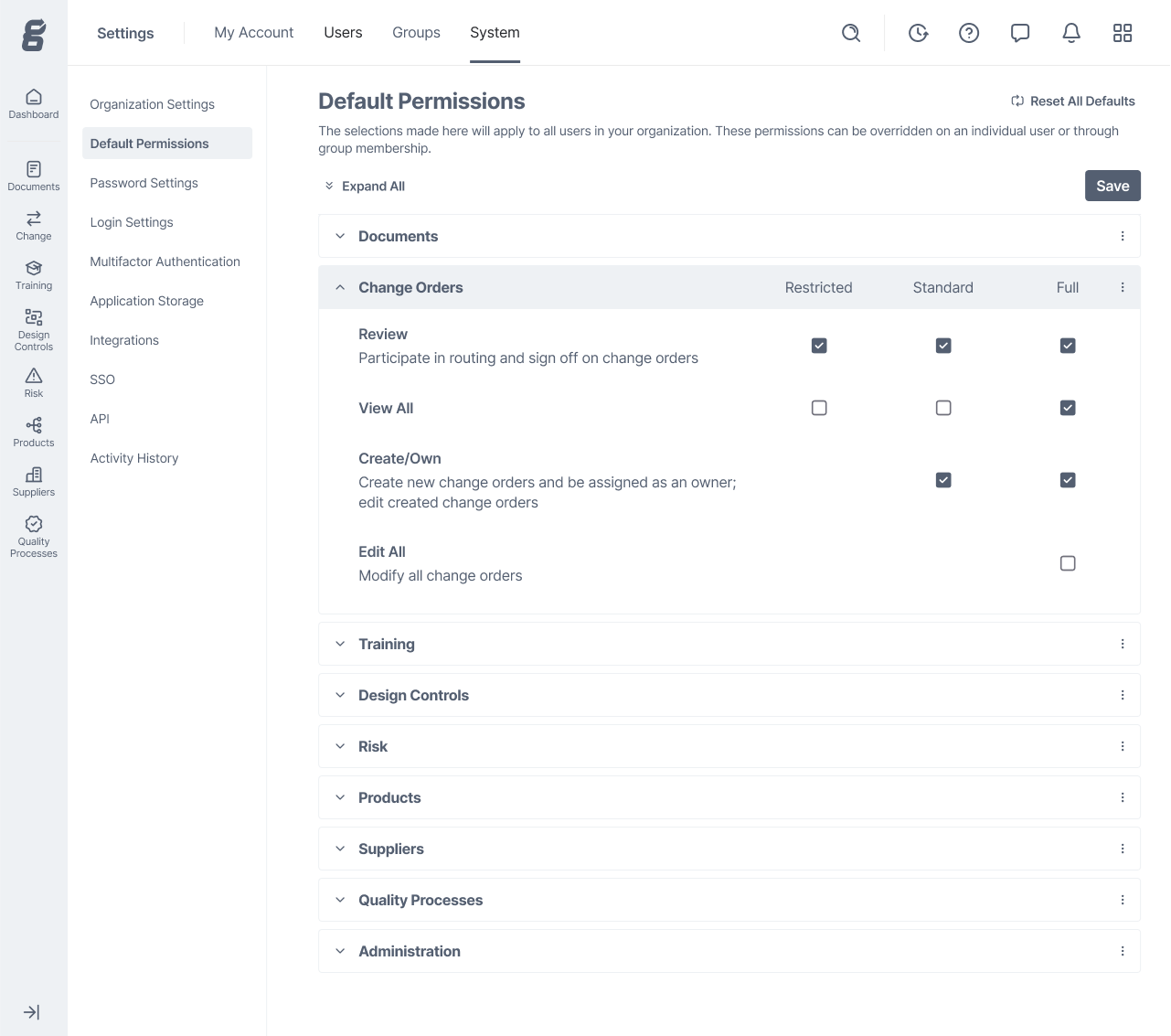Click the Suppliers sidebar icon
Viewport: 1171px width, 1036px height.
click(33, 480)
